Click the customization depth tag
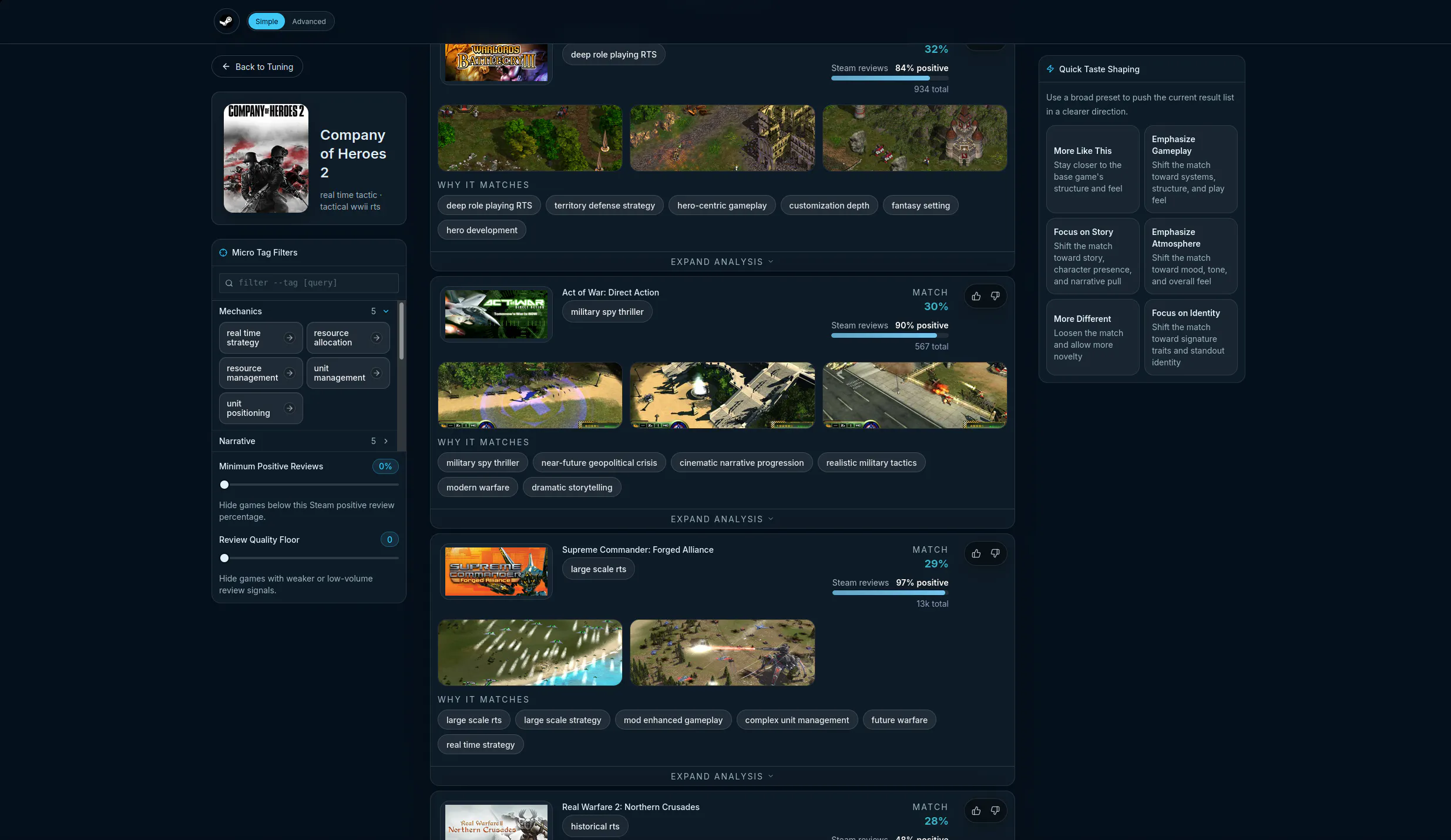The height and width of the screenshot is (840, 1451). 829,206
